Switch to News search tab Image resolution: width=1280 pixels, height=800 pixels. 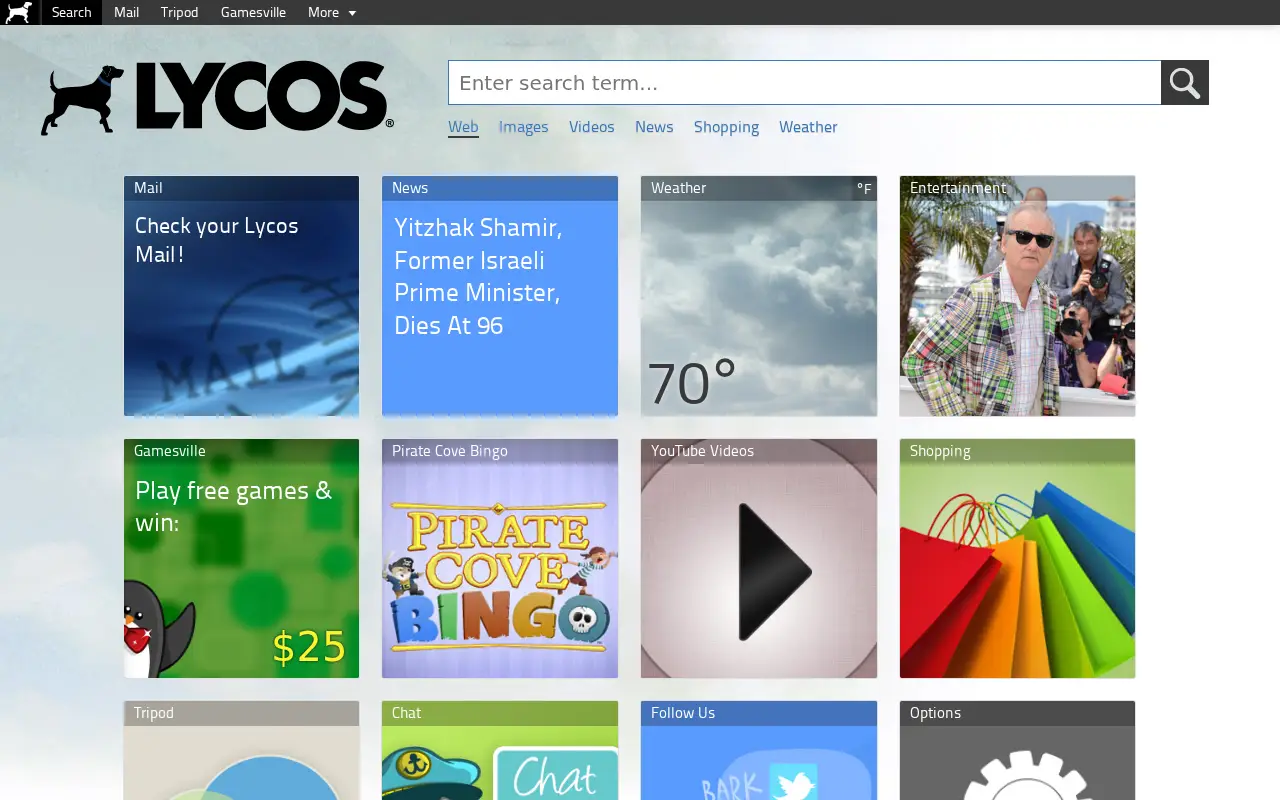[x=654, y=127]
